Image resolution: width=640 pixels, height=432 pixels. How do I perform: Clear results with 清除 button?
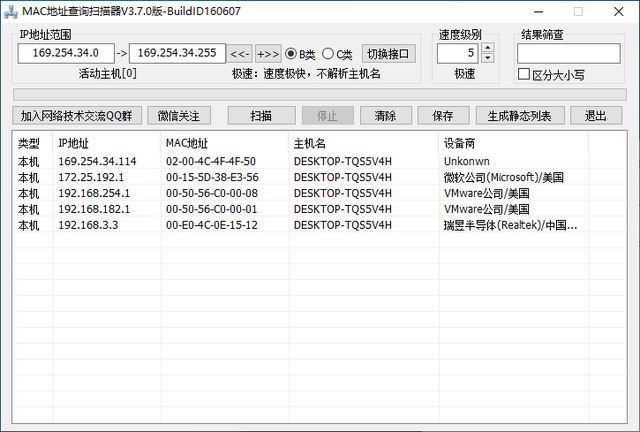click(386, 116)
